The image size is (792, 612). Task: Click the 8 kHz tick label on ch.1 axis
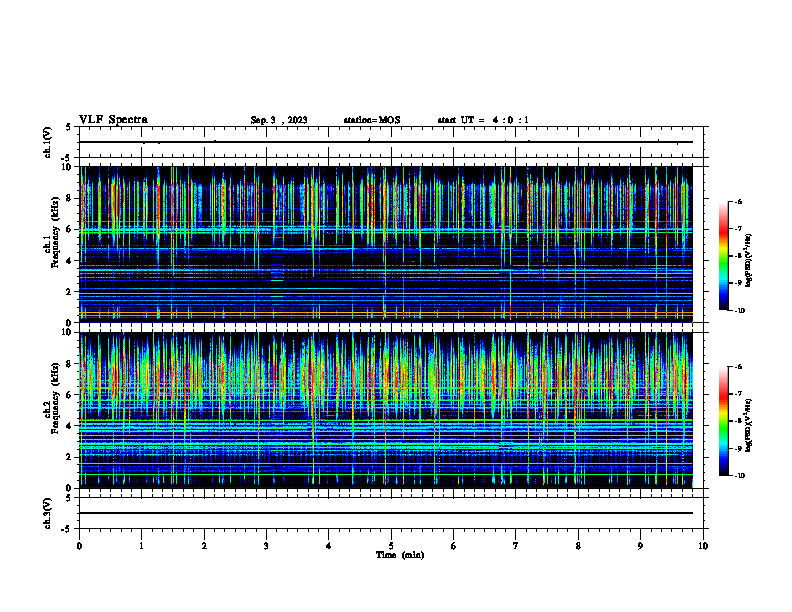[x=69, y=198]
